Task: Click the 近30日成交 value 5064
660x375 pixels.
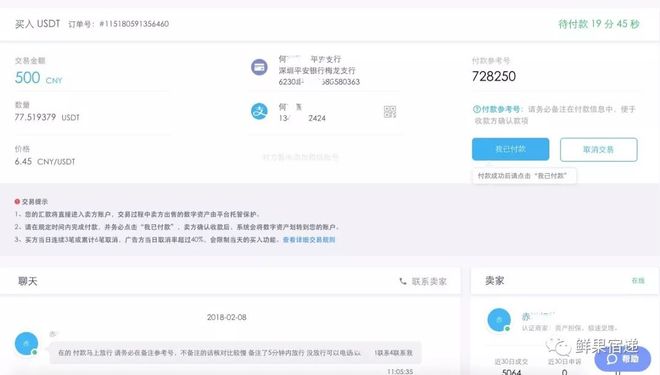Action: tap(511, 372)
